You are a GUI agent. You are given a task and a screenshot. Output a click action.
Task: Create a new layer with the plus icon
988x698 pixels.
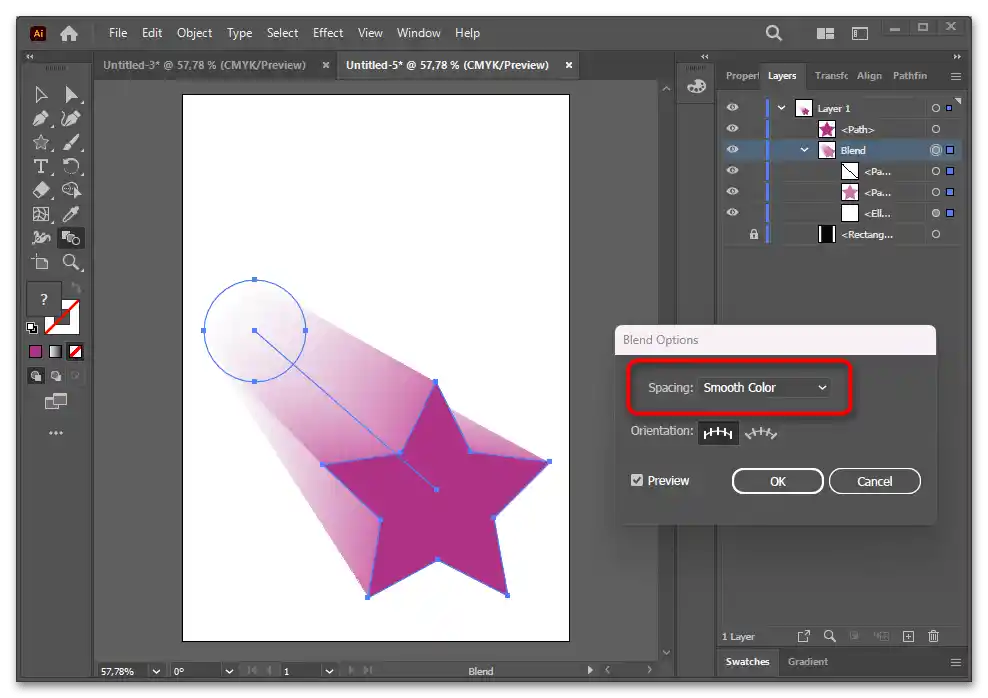908,636
